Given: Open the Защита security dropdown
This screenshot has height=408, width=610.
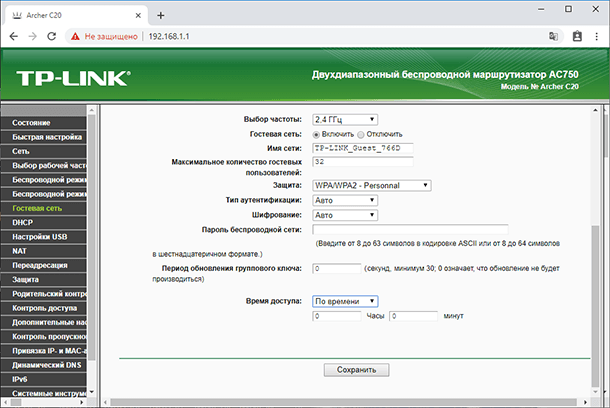Looking at the screenshot, I should 372,186.
